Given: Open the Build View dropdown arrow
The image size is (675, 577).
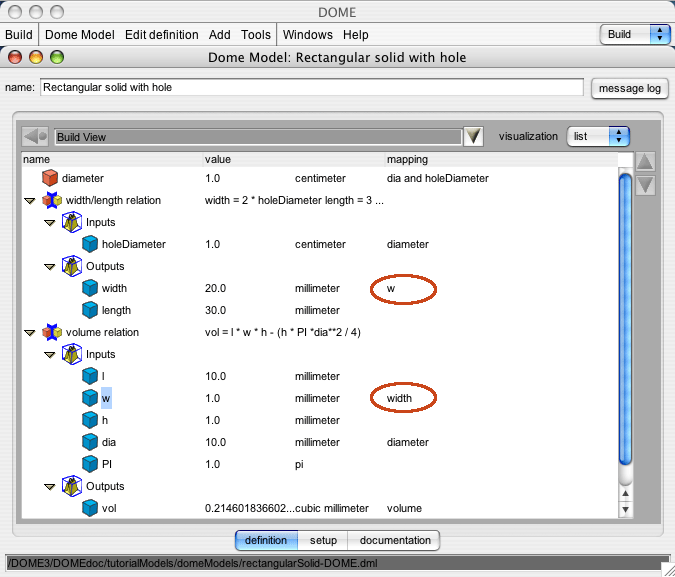Looking at the screenshot, I should coord(473,136).
